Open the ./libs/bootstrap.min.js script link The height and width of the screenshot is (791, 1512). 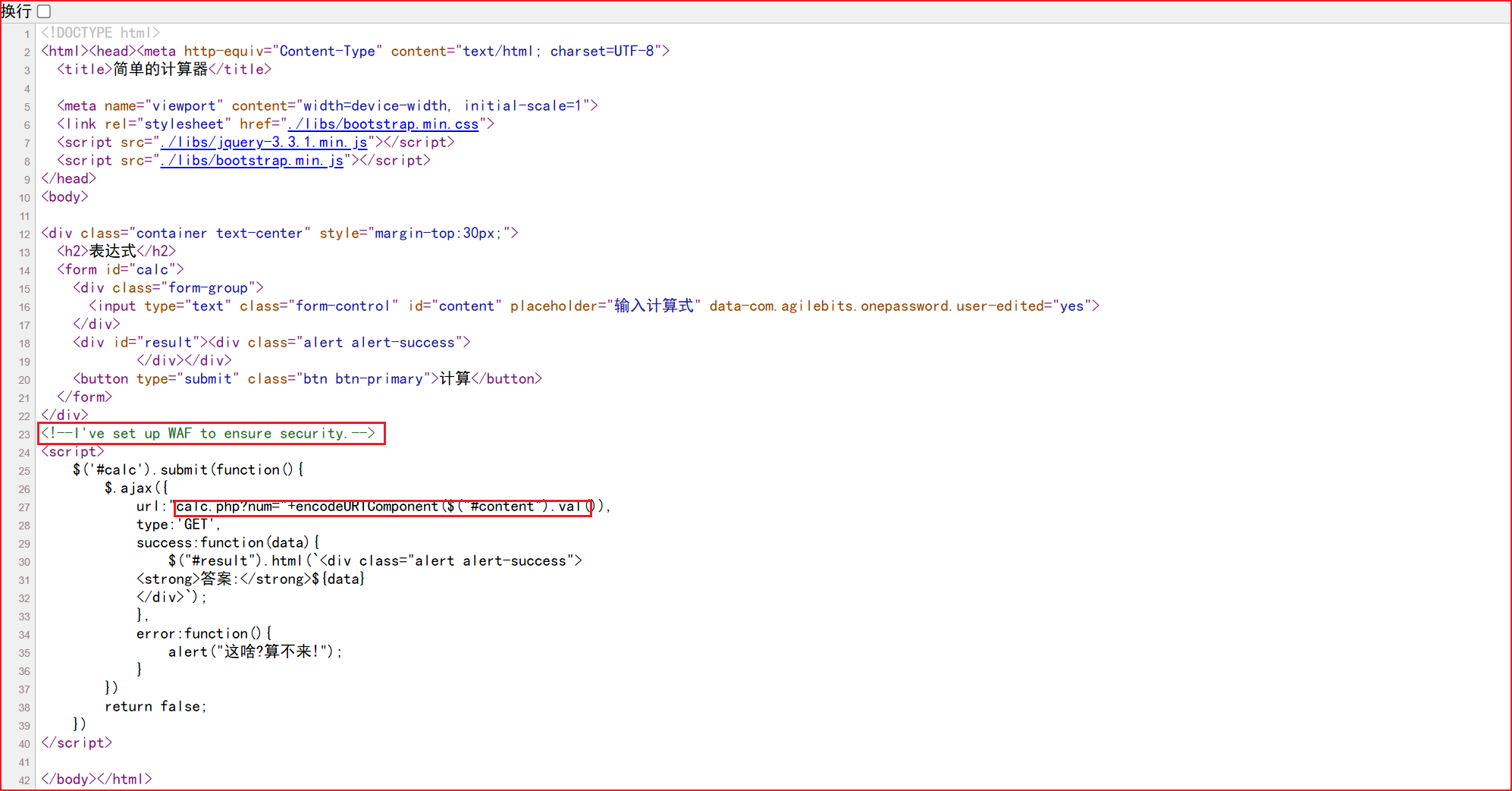tap(252, 160)
